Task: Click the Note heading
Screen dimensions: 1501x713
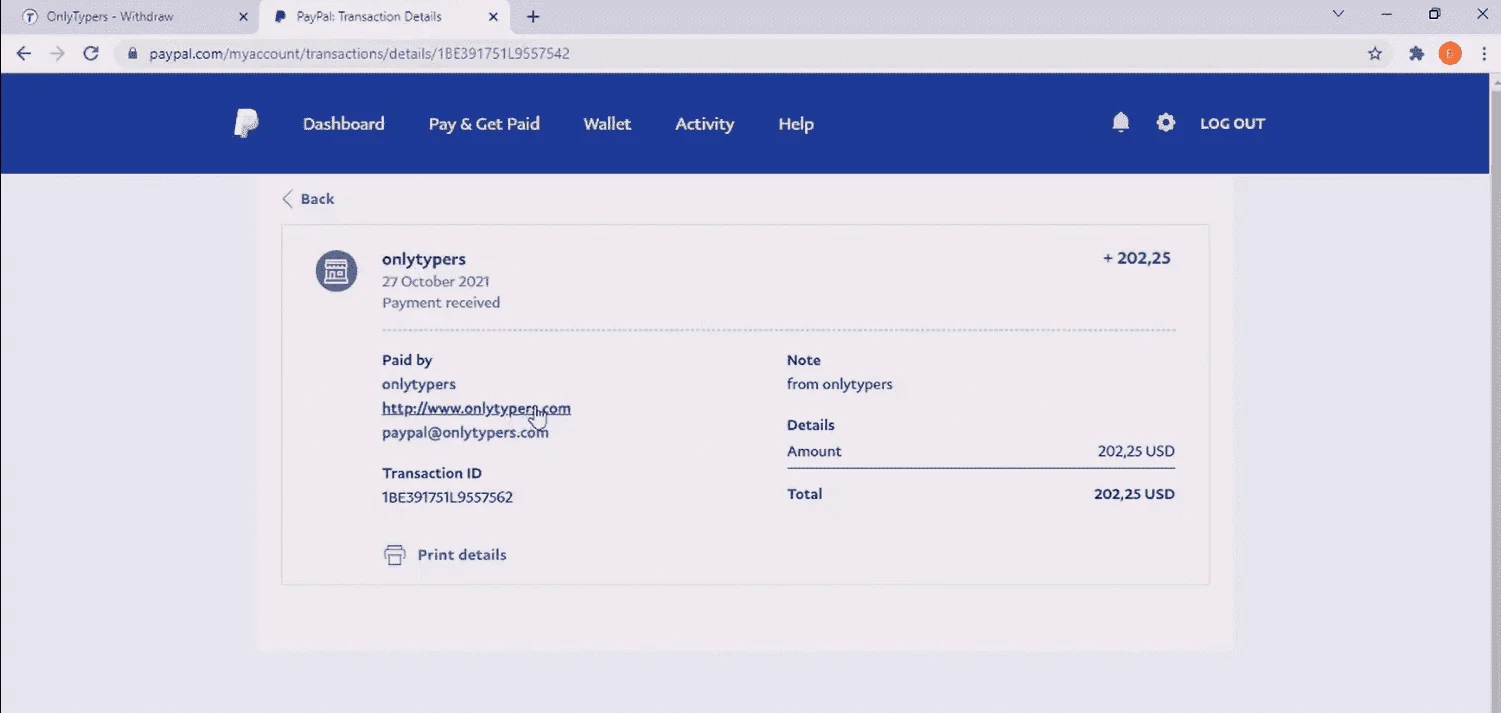Action: [x=804, y=360]
